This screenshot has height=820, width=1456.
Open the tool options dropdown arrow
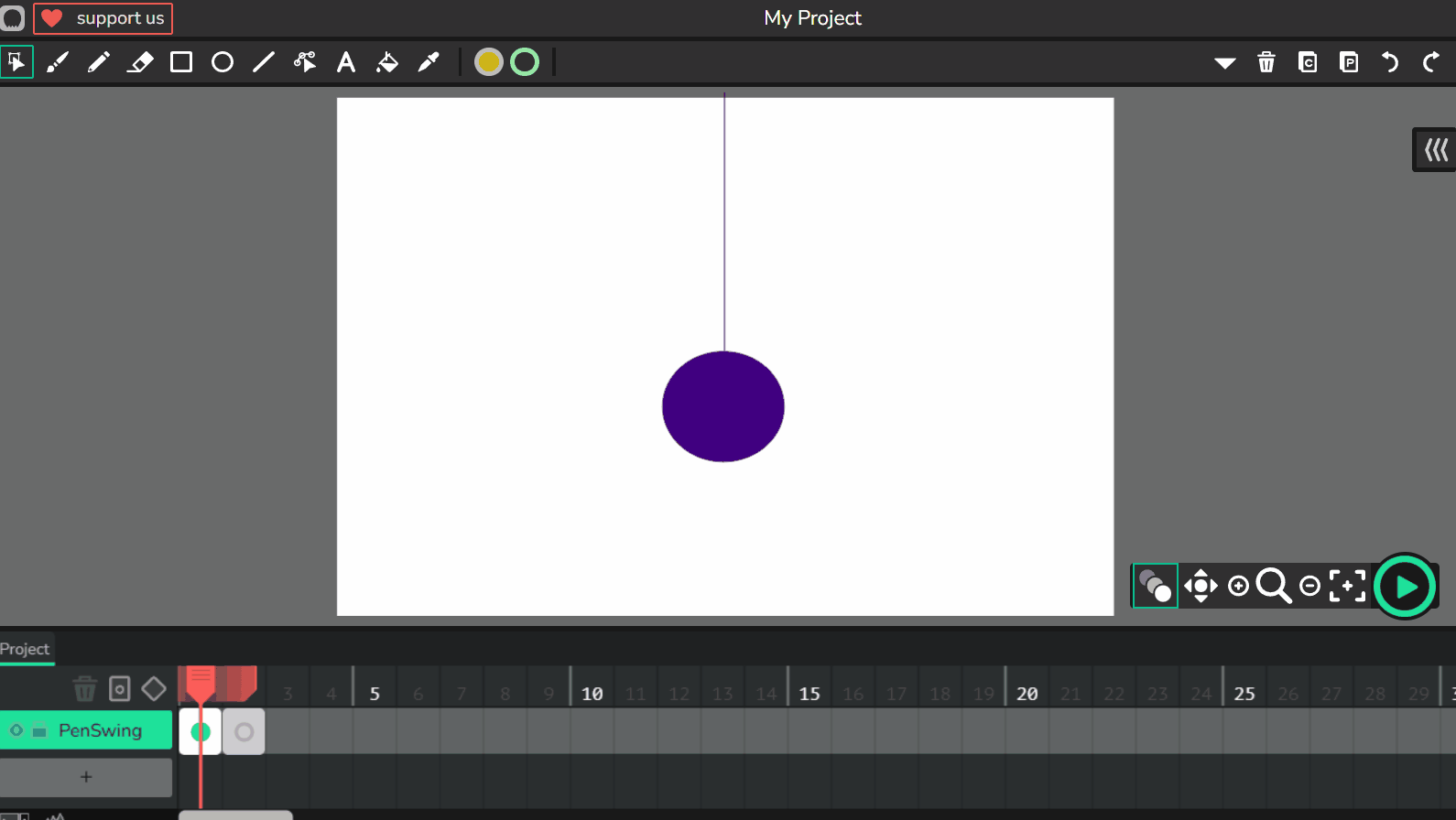click(x=1225, y=63)
